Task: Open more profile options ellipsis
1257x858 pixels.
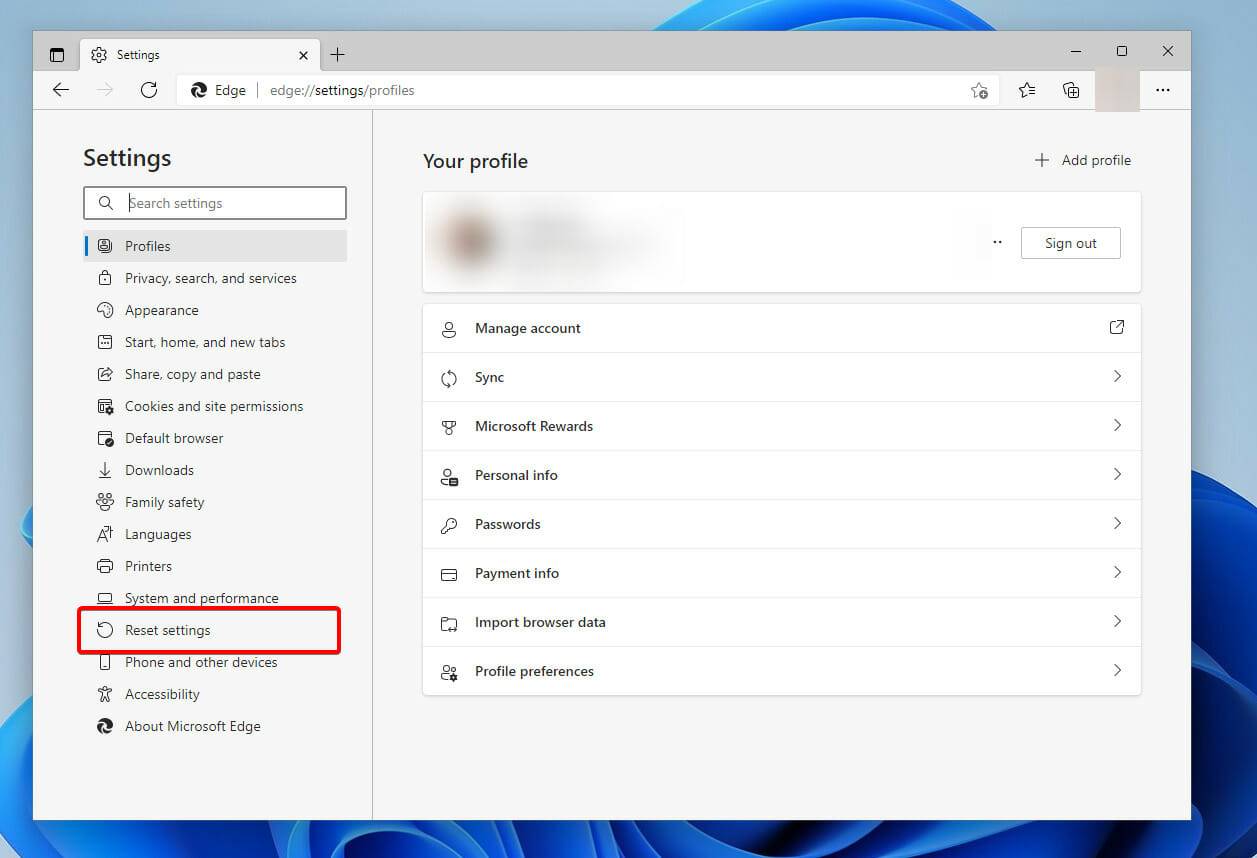Action: pyautogui.click(x=997, y=243)
